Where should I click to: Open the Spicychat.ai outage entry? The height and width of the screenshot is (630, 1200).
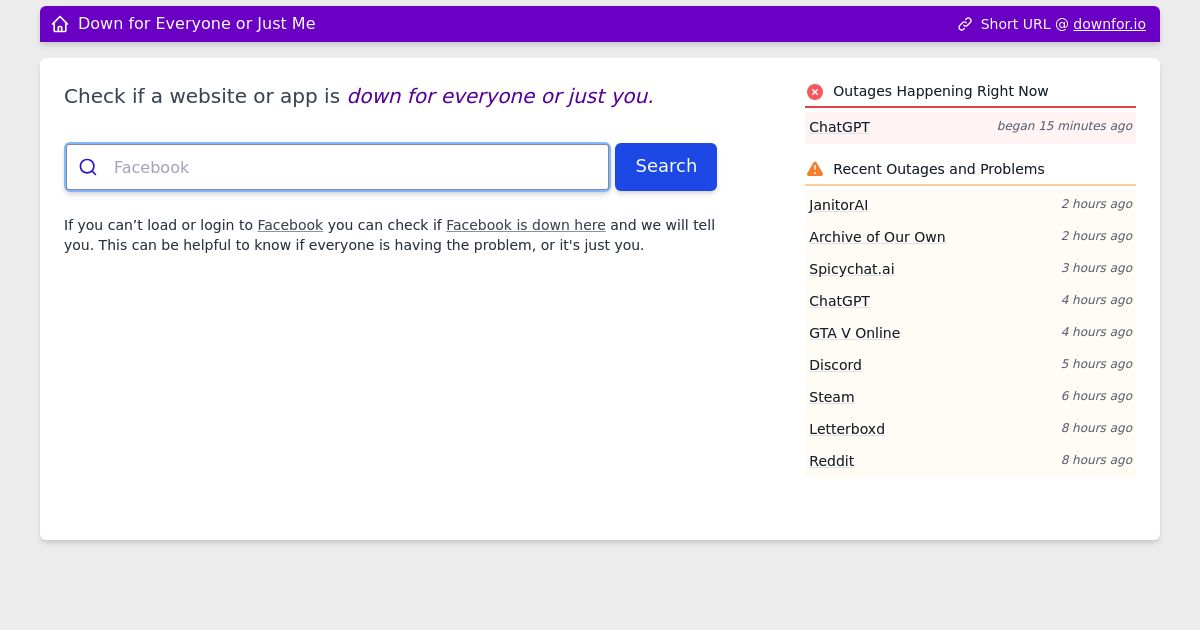click(x=852, y=269)
